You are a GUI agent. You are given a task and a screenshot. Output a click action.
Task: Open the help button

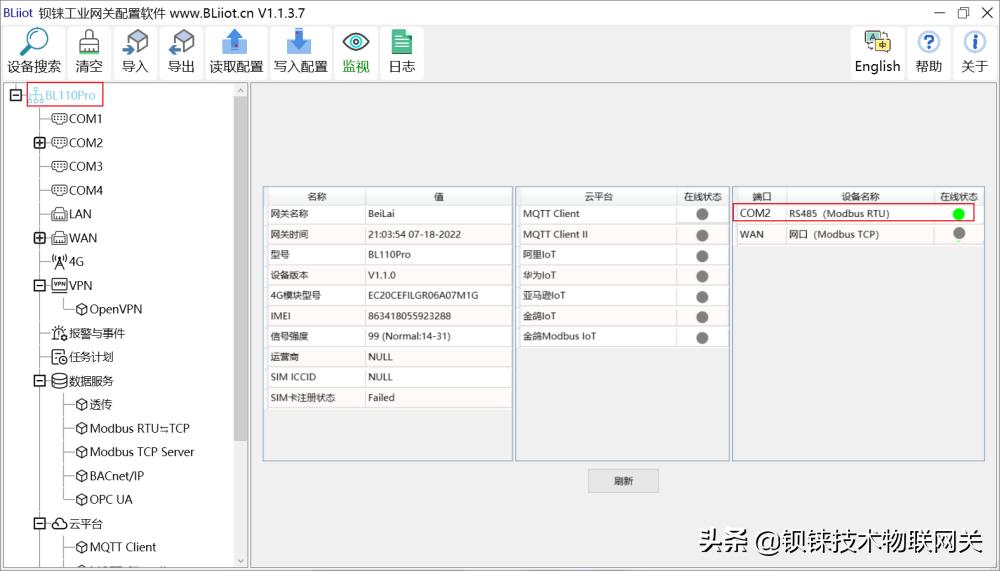[929, 53]
